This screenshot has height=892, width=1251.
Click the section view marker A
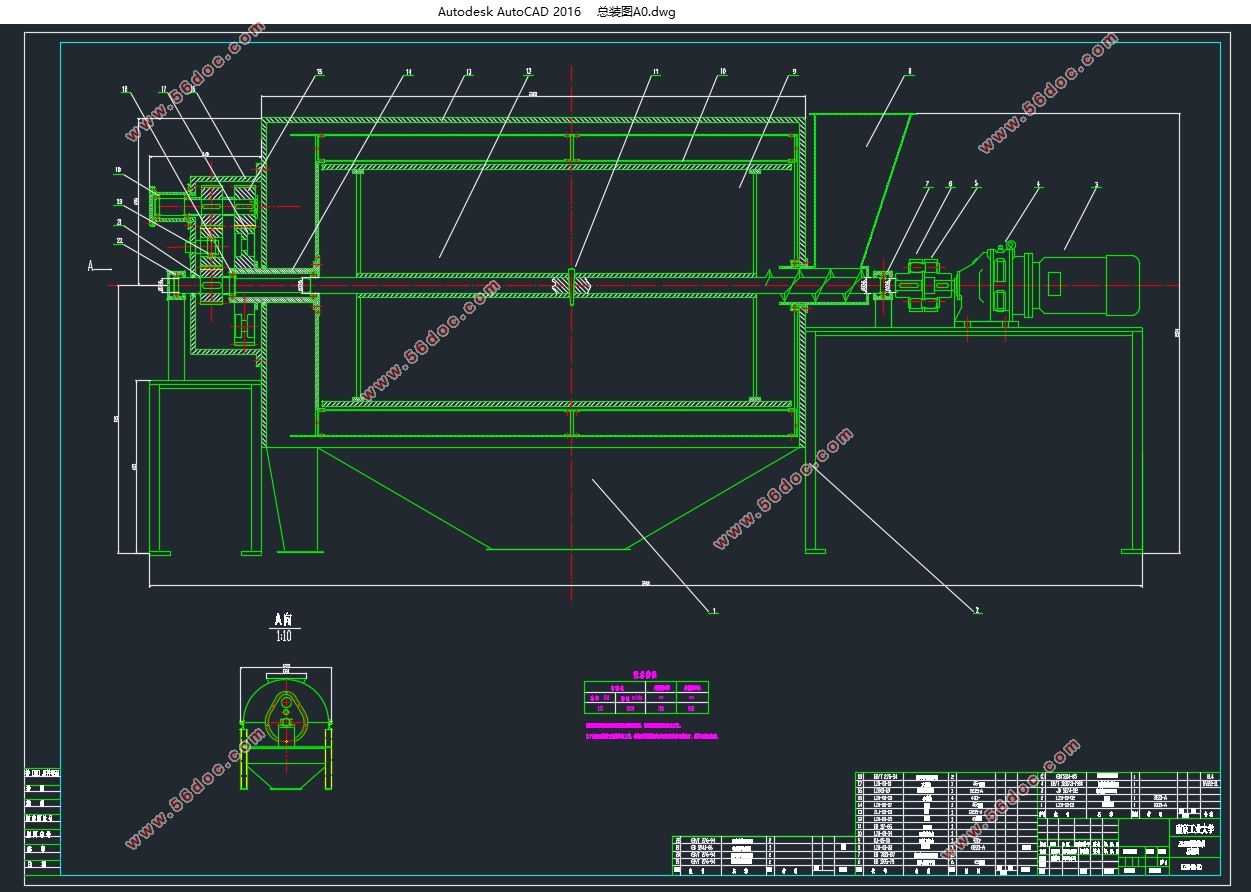[x=92, y=267]
